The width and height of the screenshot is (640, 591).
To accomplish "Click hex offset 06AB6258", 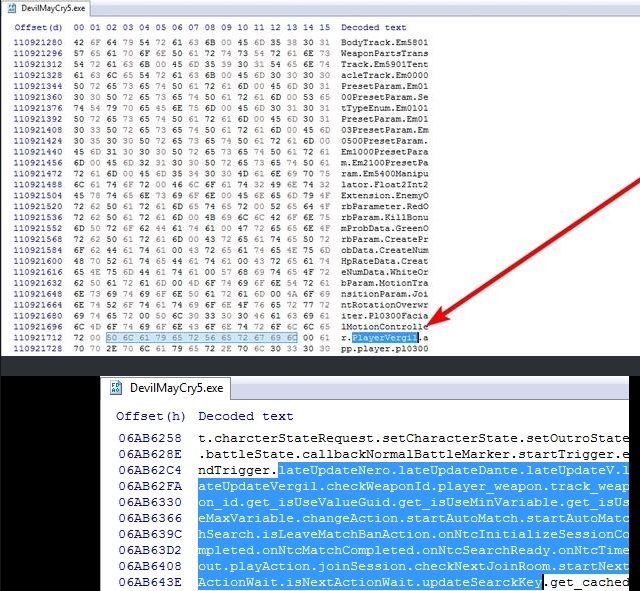I will click(150, 438).
